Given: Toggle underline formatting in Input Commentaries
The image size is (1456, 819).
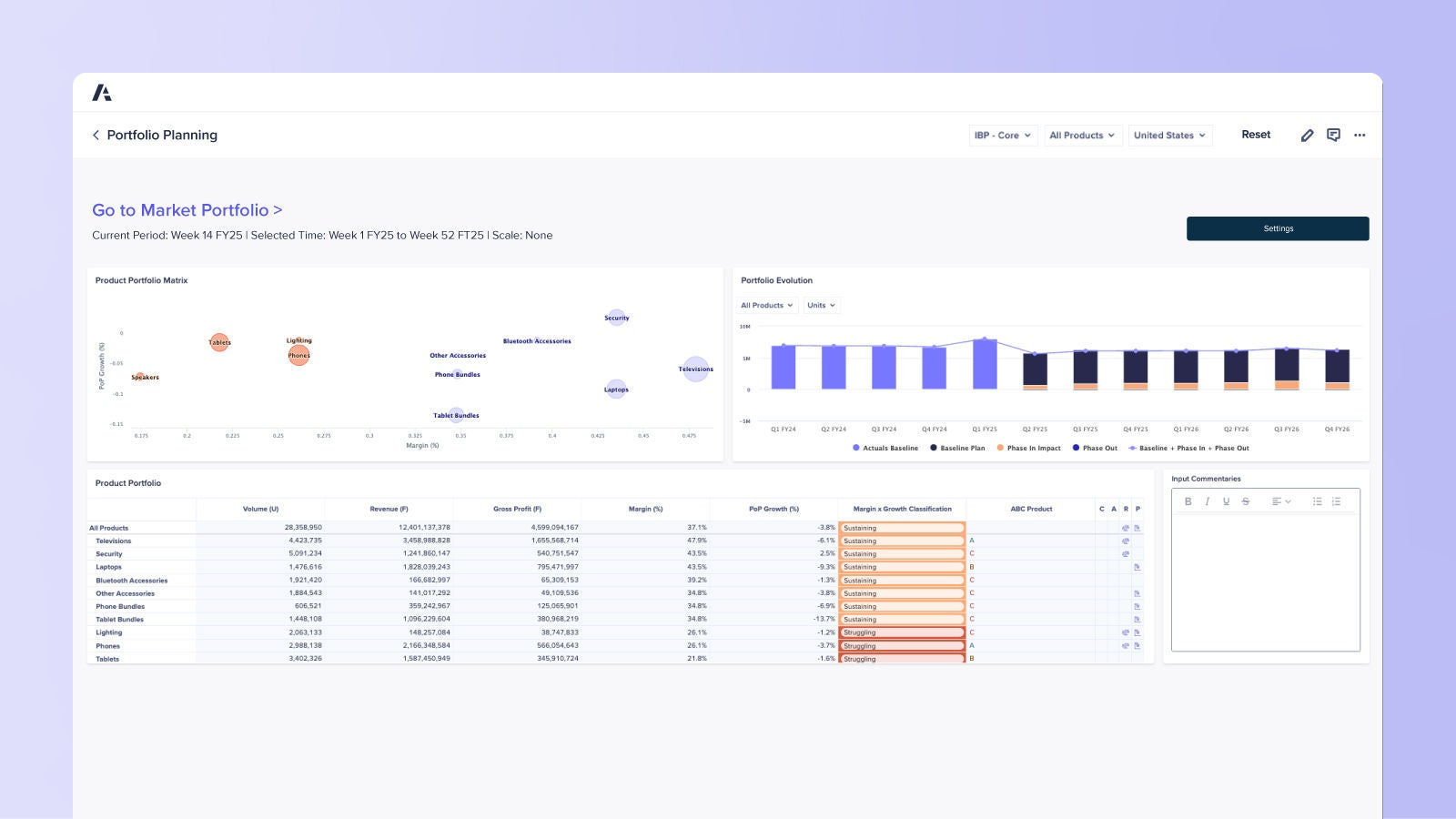Looking at the screenshot, I should click(1225, 500).
